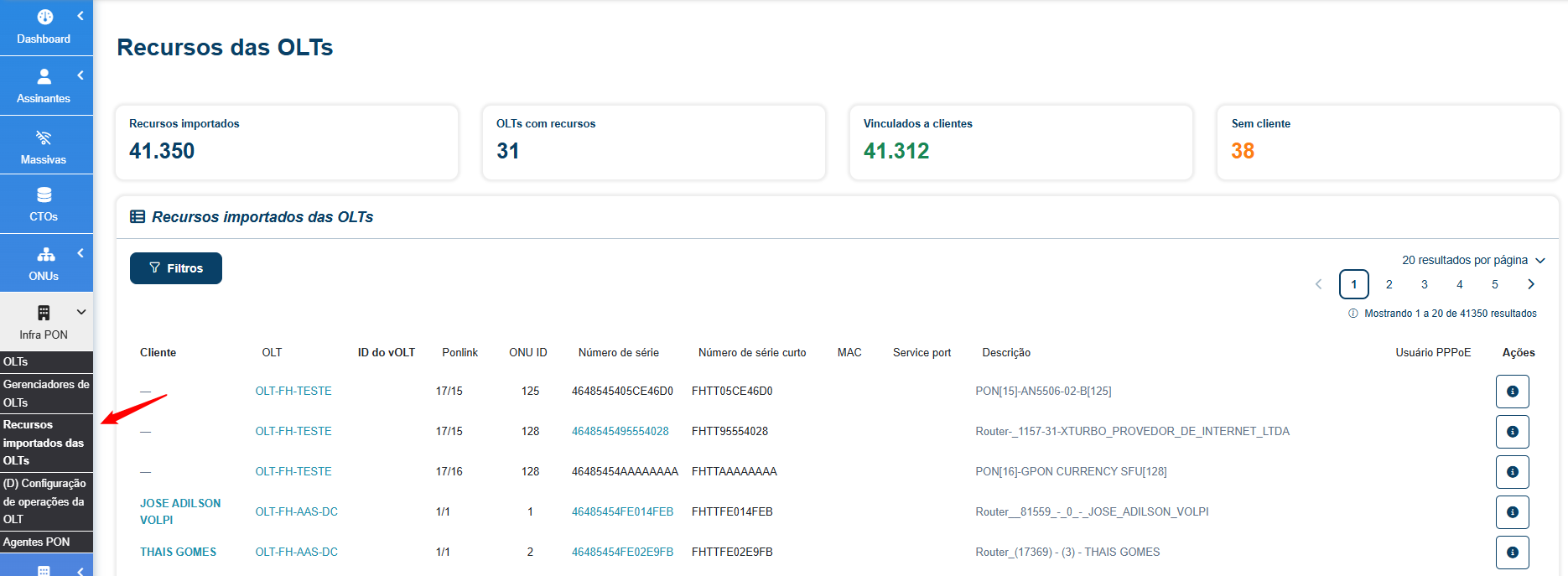Collapse the Infra PON menu chevron

pos(81,312)
